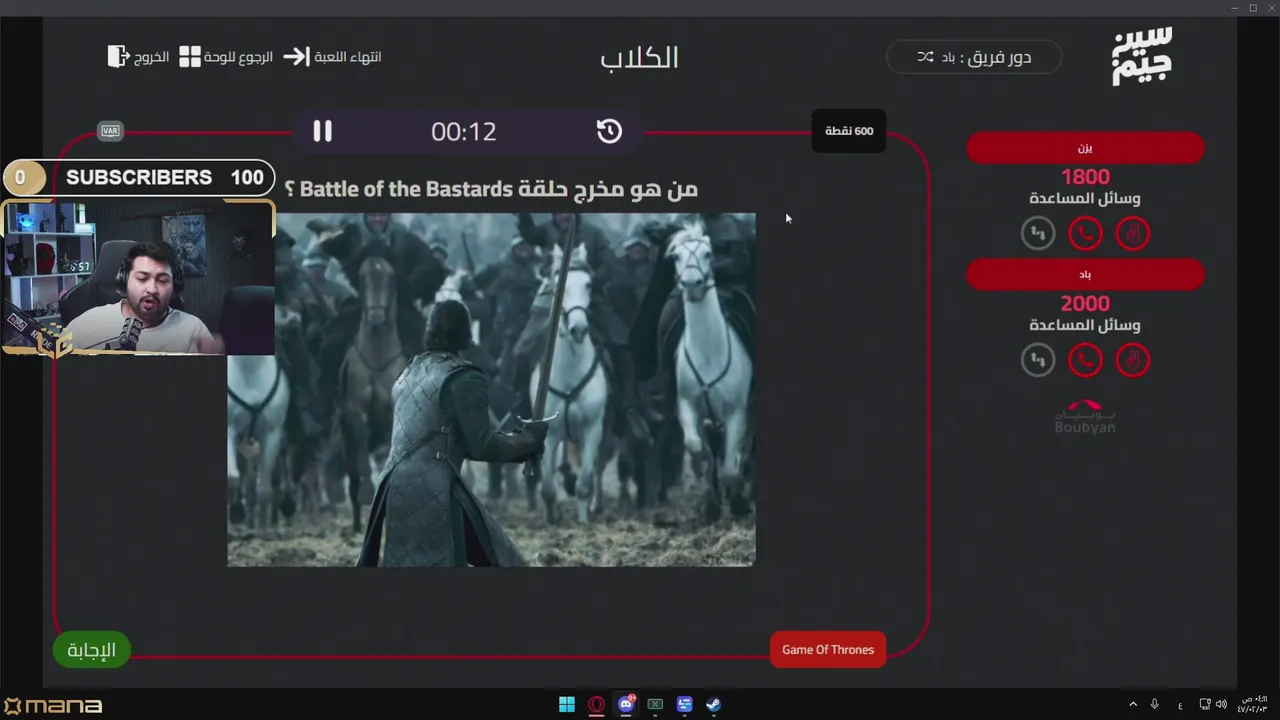Click the سين جيم logo

[1142, 57]
